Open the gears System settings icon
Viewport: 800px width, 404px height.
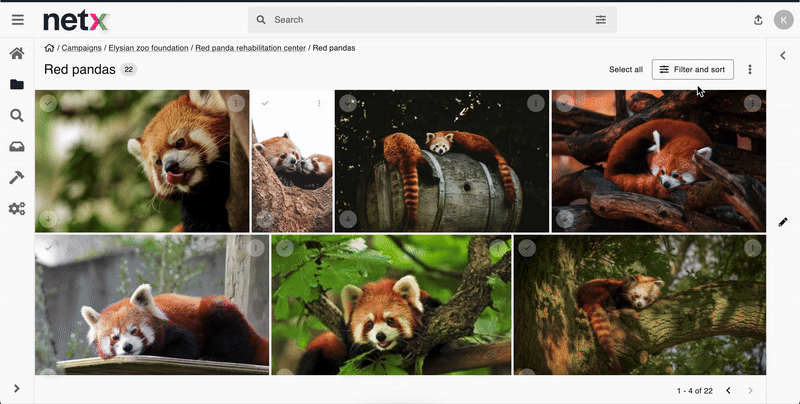point(17,209)
